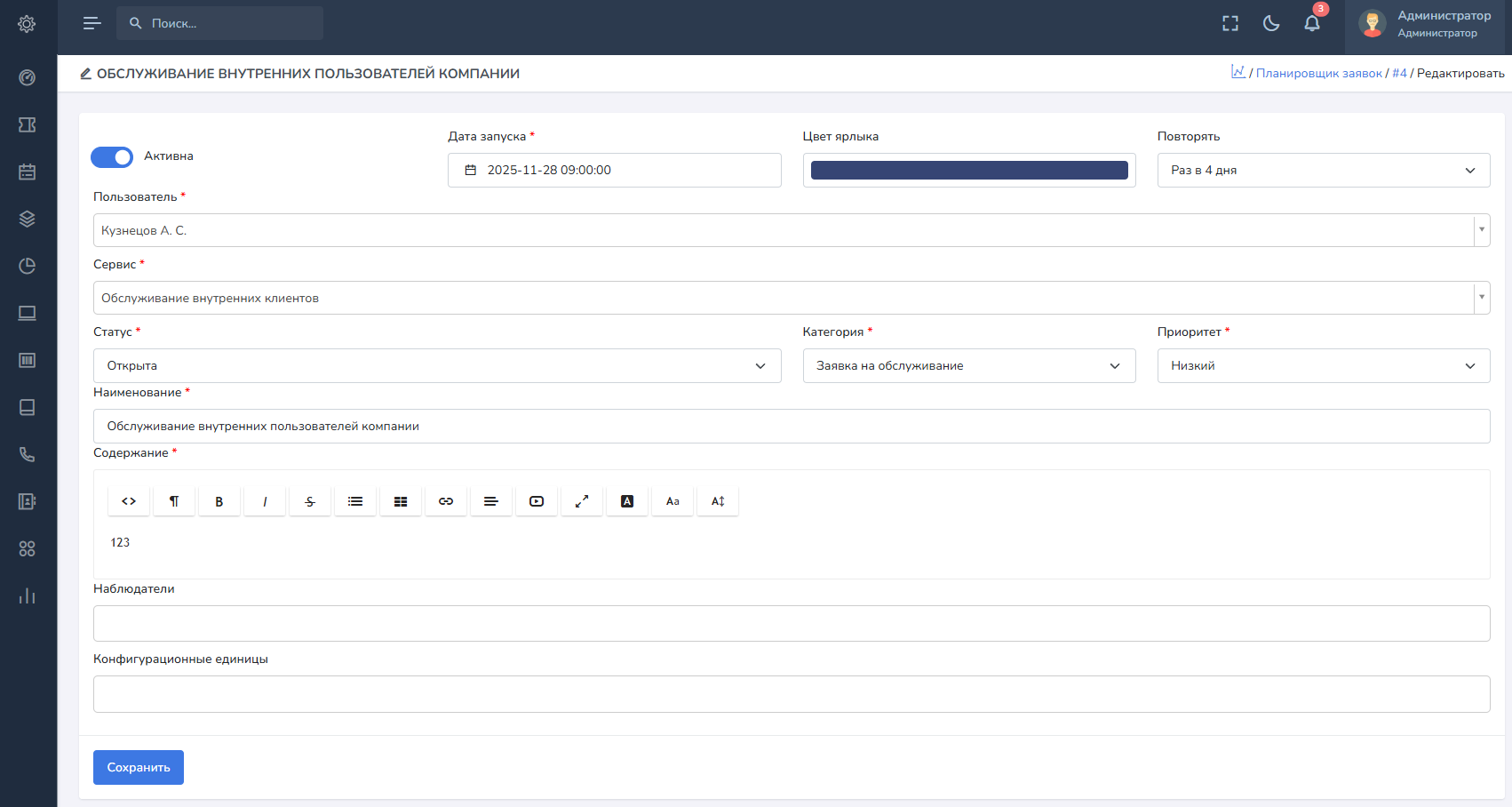Open HTML code view in editor
The height and width of the screenshot is (807, 1512).
(x=129, y=501)
